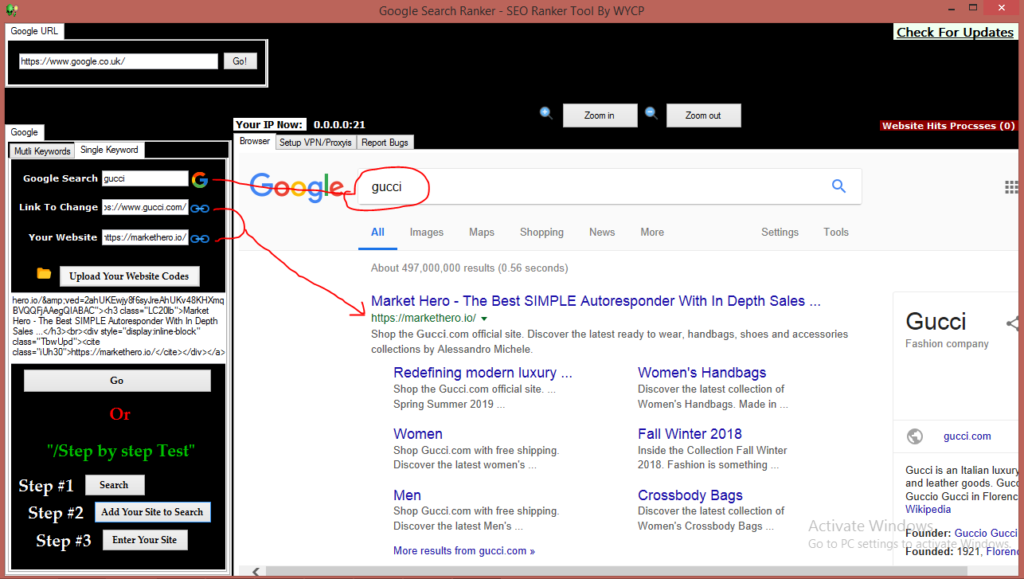The width and height of the screenshot is (1024, 579).
Task: Open Google search Settings
Action: (x=780, y=232)
